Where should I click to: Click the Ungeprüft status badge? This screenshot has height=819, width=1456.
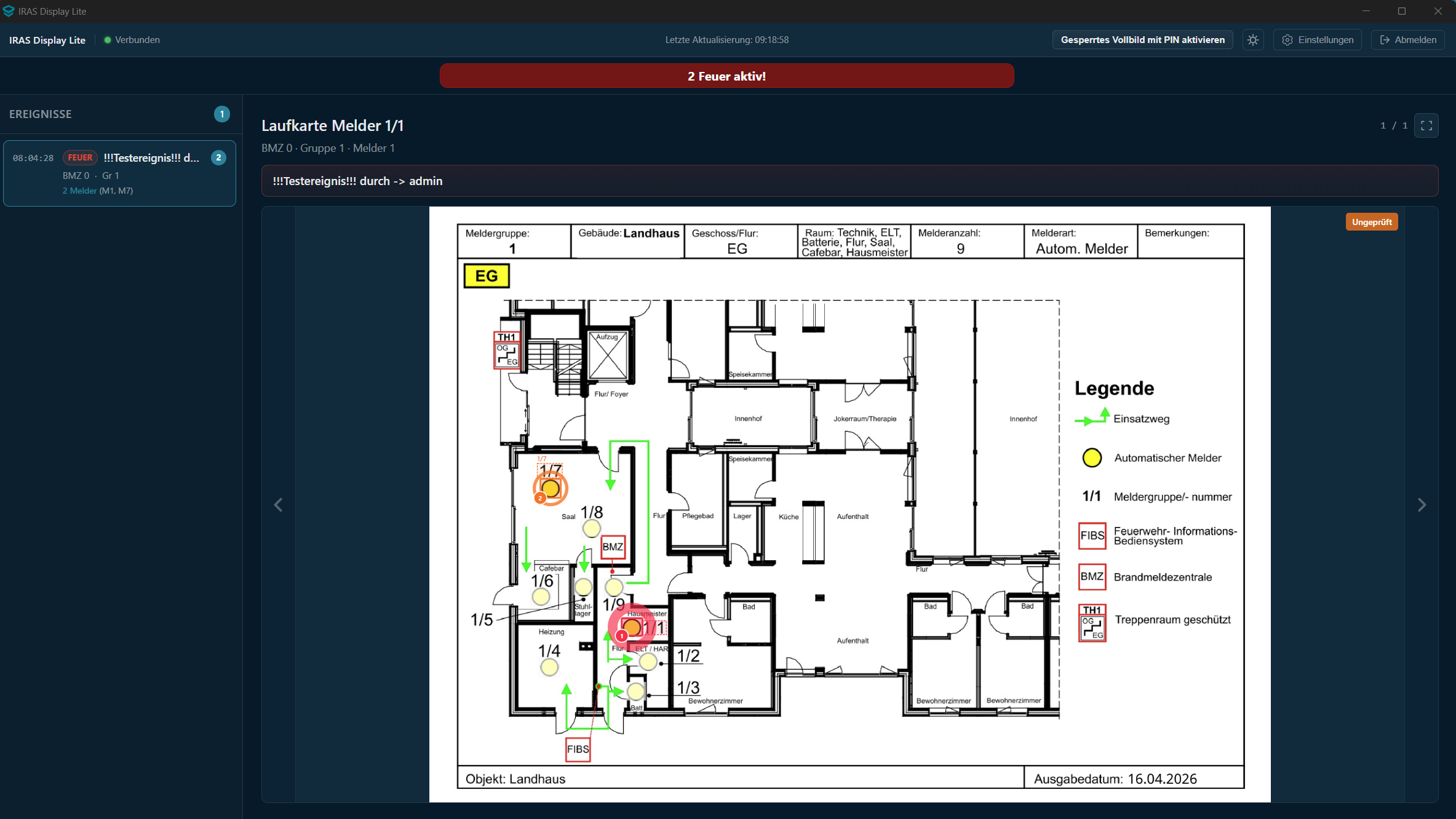pyautogui.click(x=1372, y=222)
